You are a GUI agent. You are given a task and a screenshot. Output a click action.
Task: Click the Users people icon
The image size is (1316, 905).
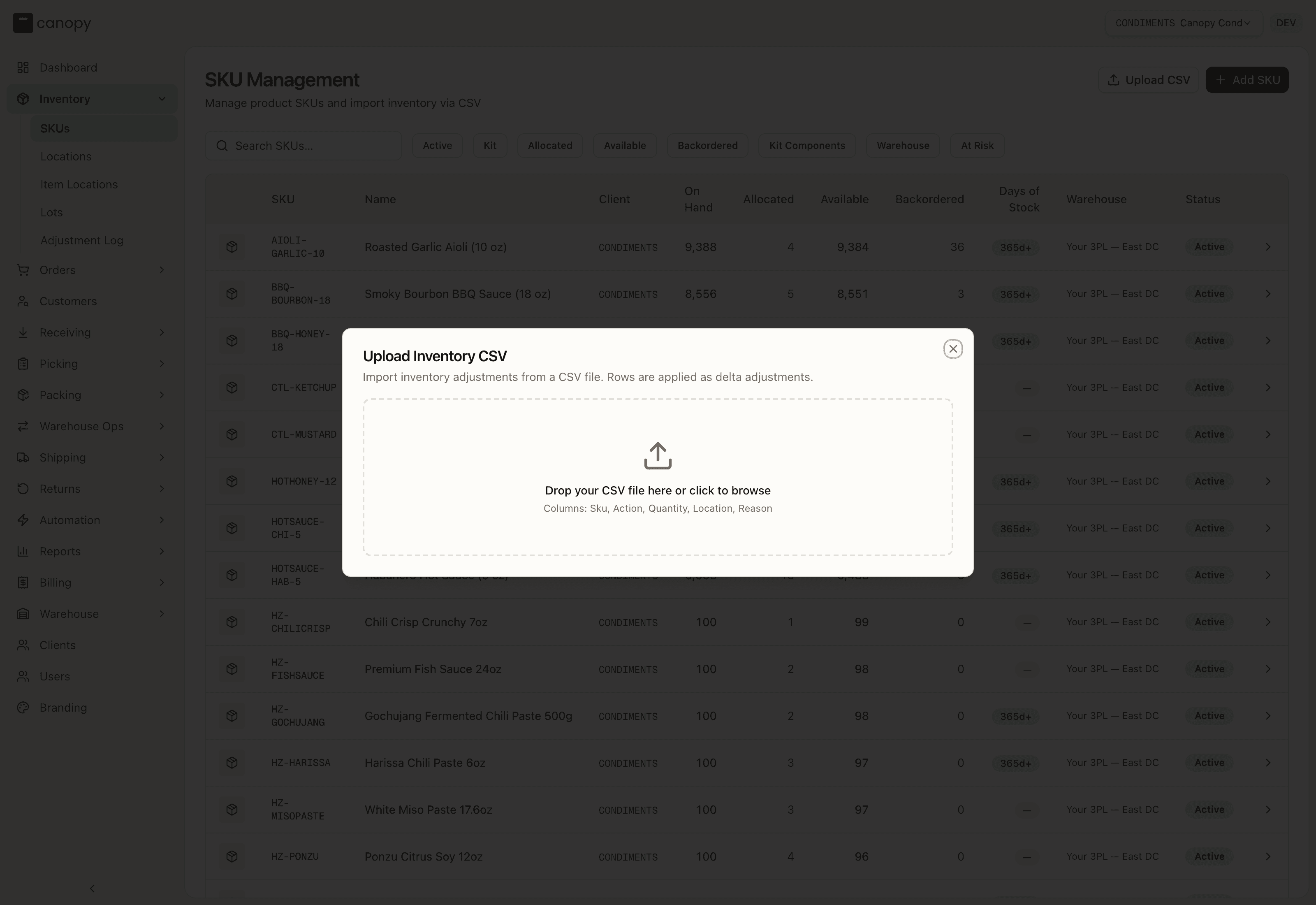(23, 676)
